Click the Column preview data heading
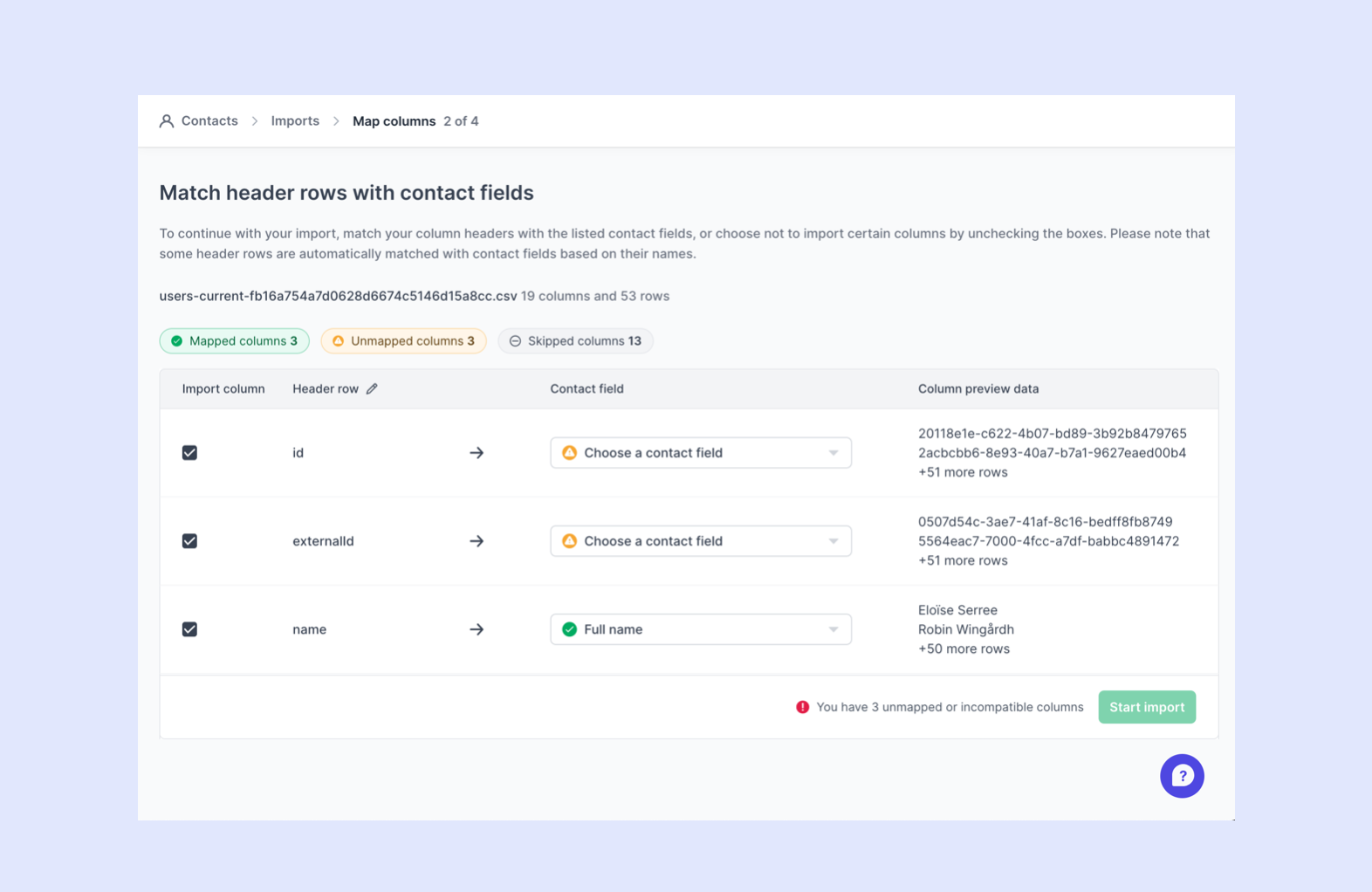This screenshot has width=1372, height=892. (x=978, y=388)
